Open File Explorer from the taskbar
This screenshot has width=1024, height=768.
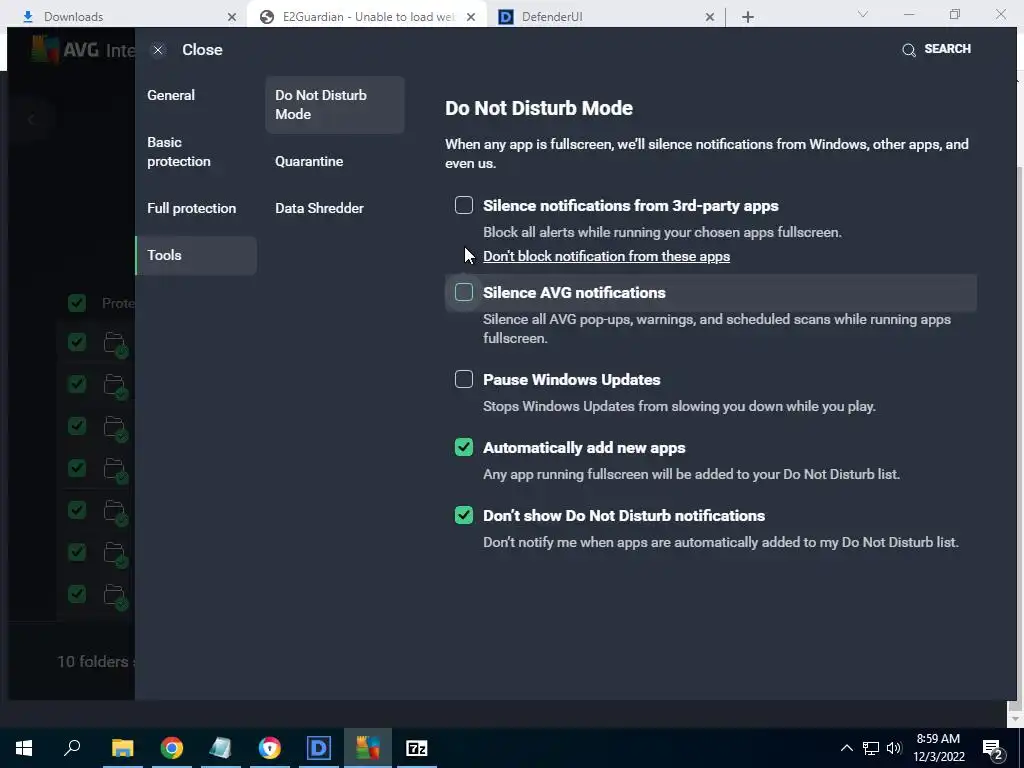122,748
